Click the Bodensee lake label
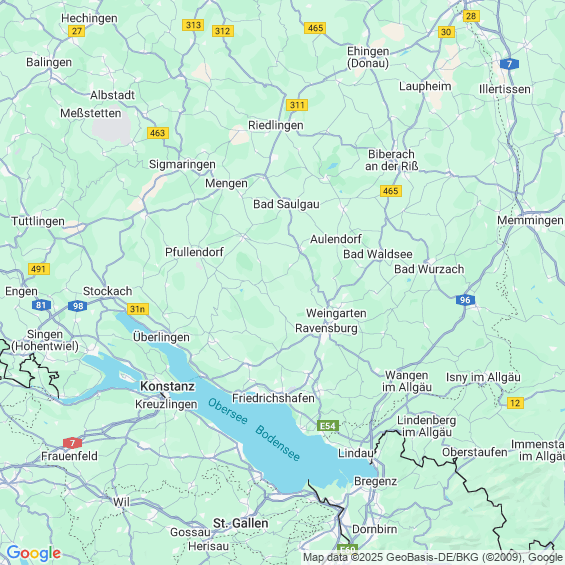 click(x=277, y=443)
